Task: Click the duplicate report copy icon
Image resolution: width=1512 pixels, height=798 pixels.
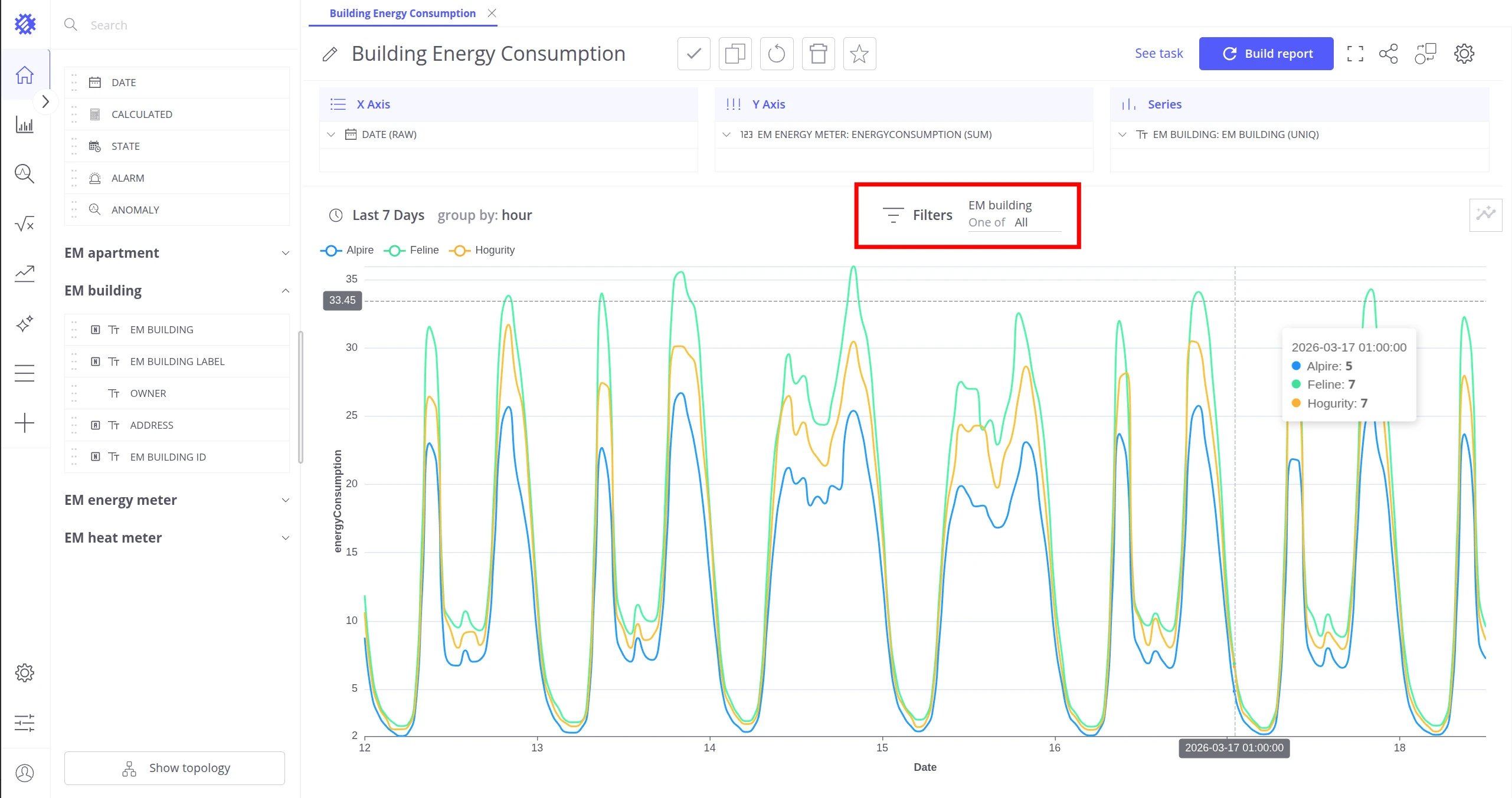Action: pos(735,54)
